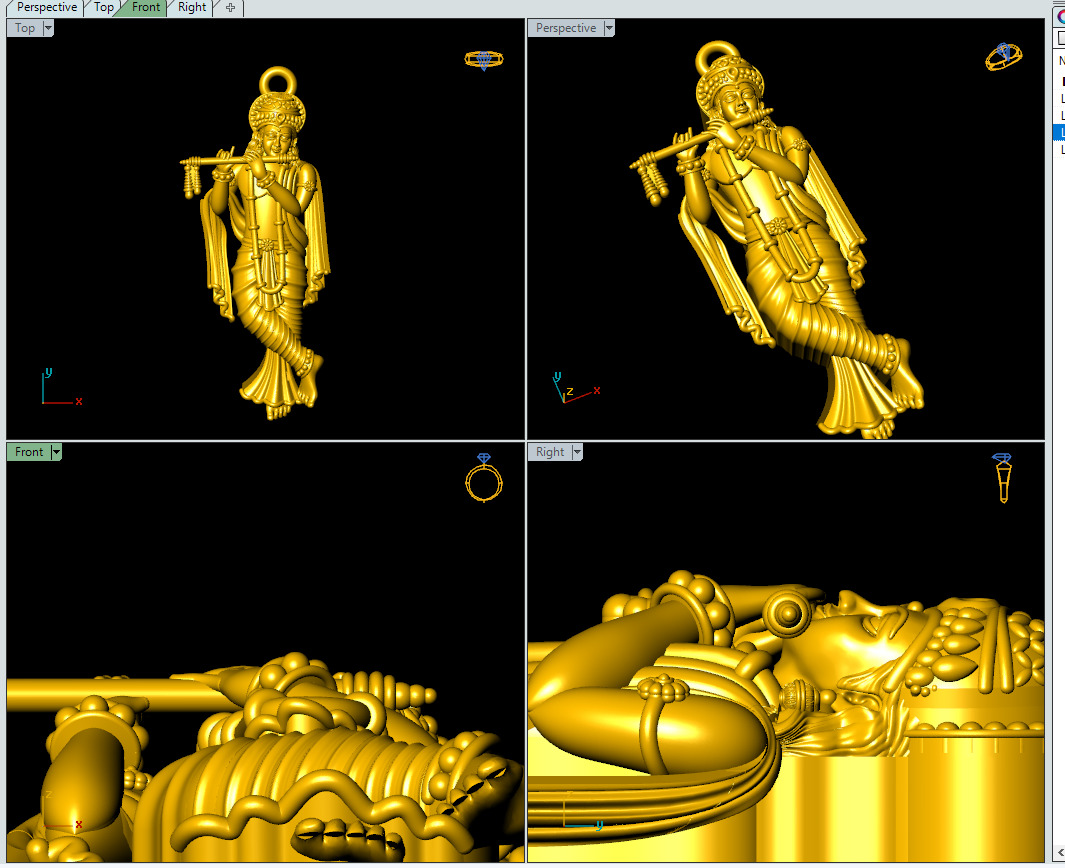
Task: Add a new viewport tab with plus icon
Action: (x=230, y=8)
